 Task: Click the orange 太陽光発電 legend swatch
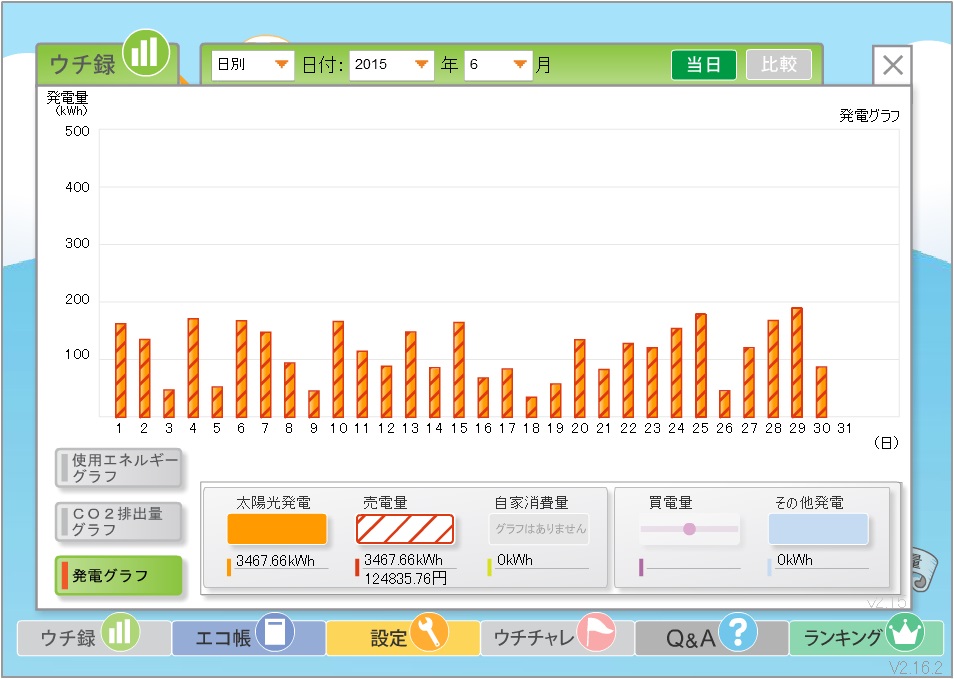tap(277, 529)
